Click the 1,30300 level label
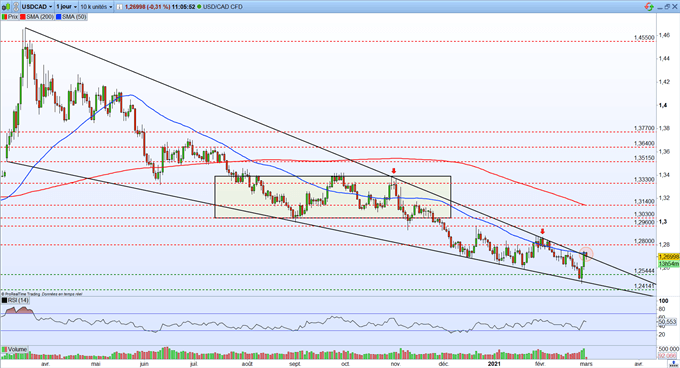This screenshot has height=368, width=680. pyautogui.click(x=644, y=214)
